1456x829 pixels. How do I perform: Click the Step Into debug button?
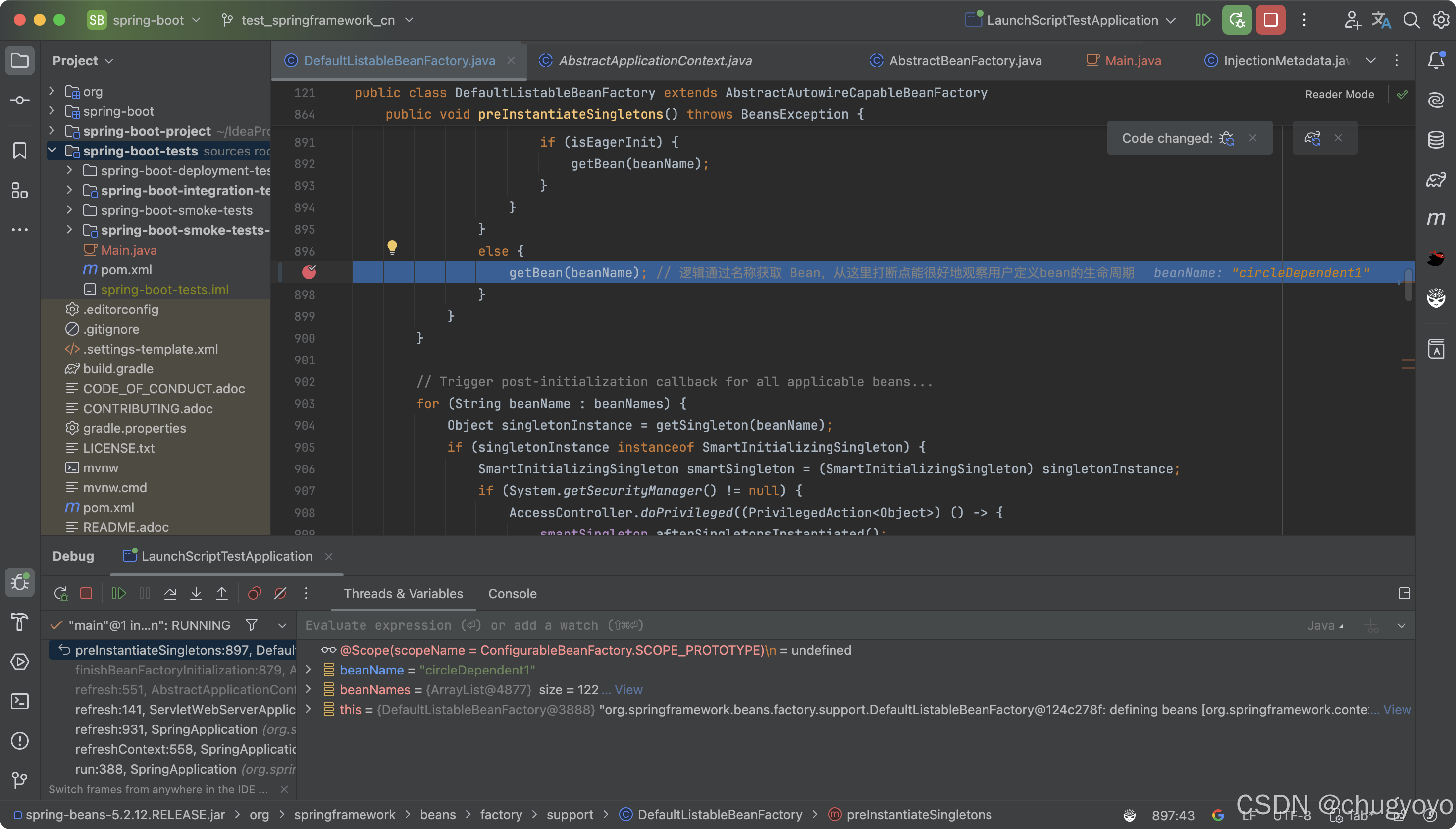point(196,594)
